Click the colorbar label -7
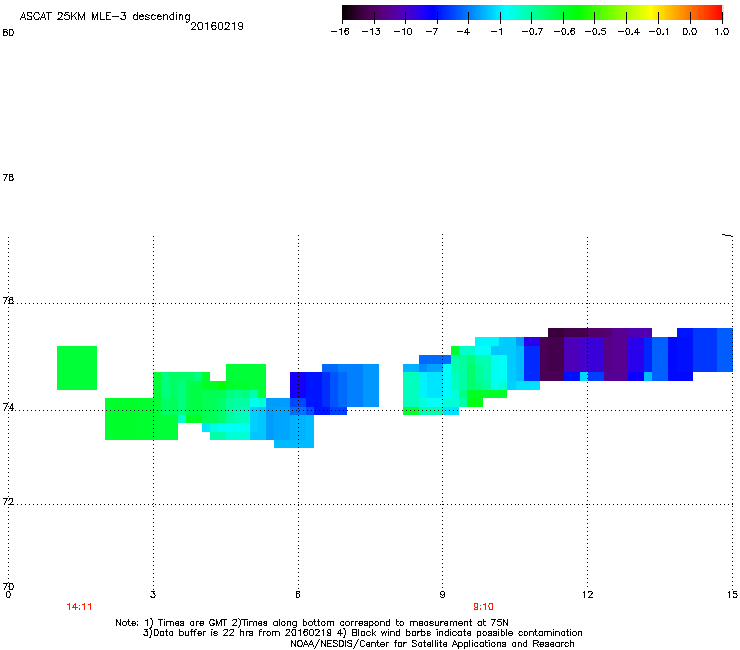 click(432, 32)
